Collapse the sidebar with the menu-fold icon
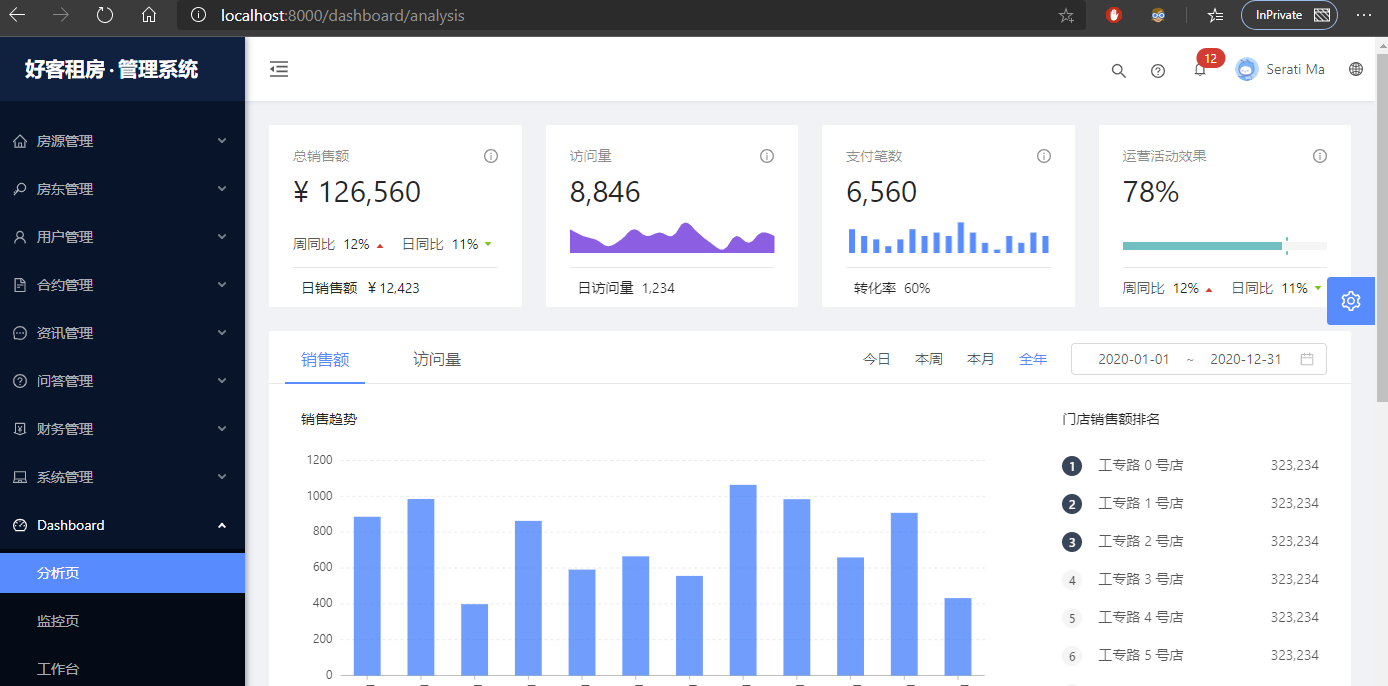The height and width of the screenshot is (686, 1388). pyautogui.click(x=279, y=69)
